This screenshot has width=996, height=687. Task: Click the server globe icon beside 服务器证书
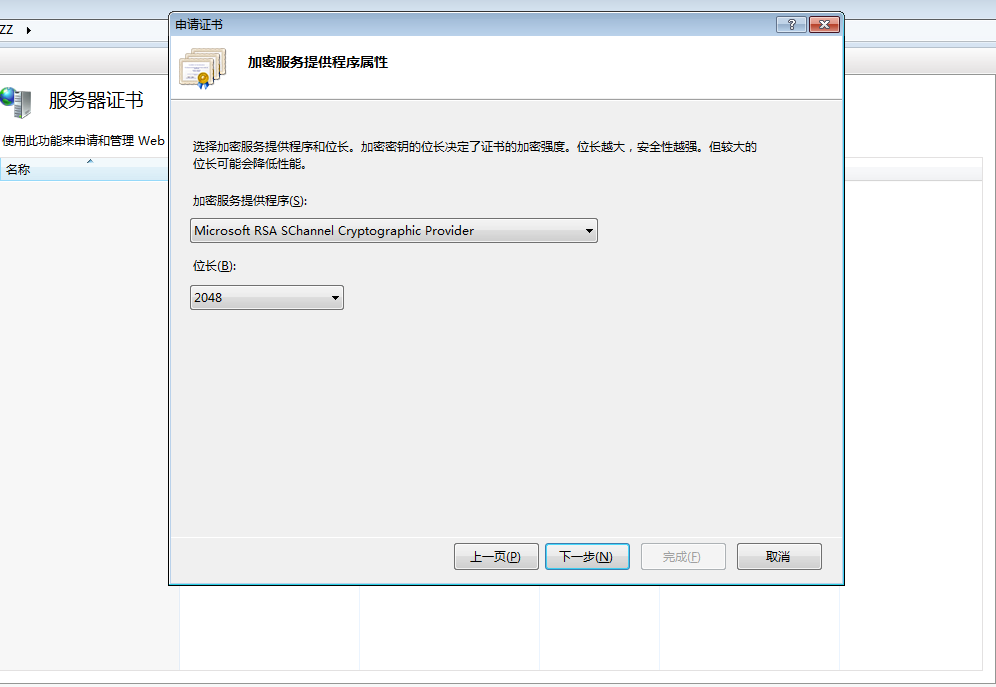tap(16, 102)
